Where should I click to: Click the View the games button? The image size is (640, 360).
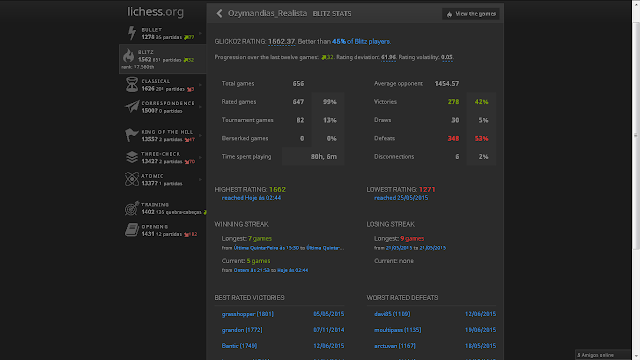(471, 14)
